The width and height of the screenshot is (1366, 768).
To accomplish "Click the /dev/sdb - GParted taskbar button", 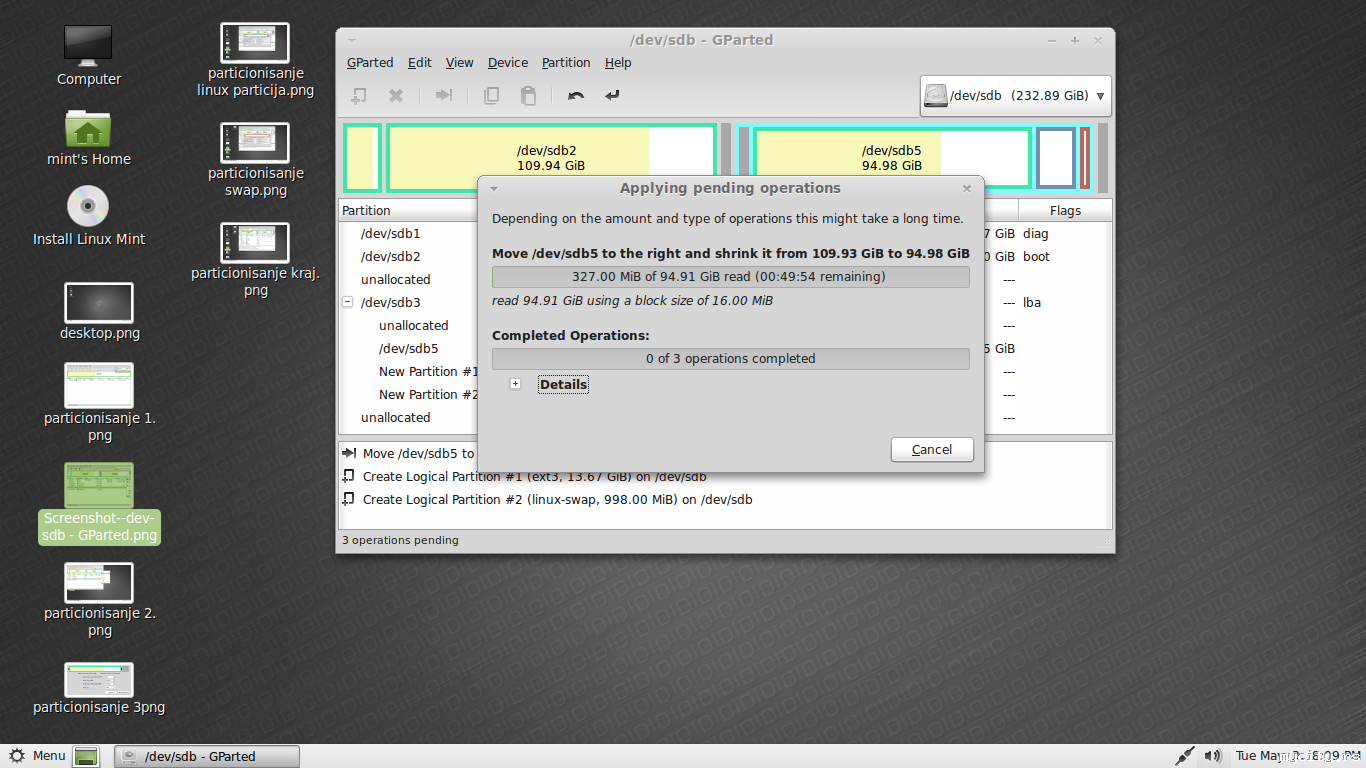I will point(207,756).
